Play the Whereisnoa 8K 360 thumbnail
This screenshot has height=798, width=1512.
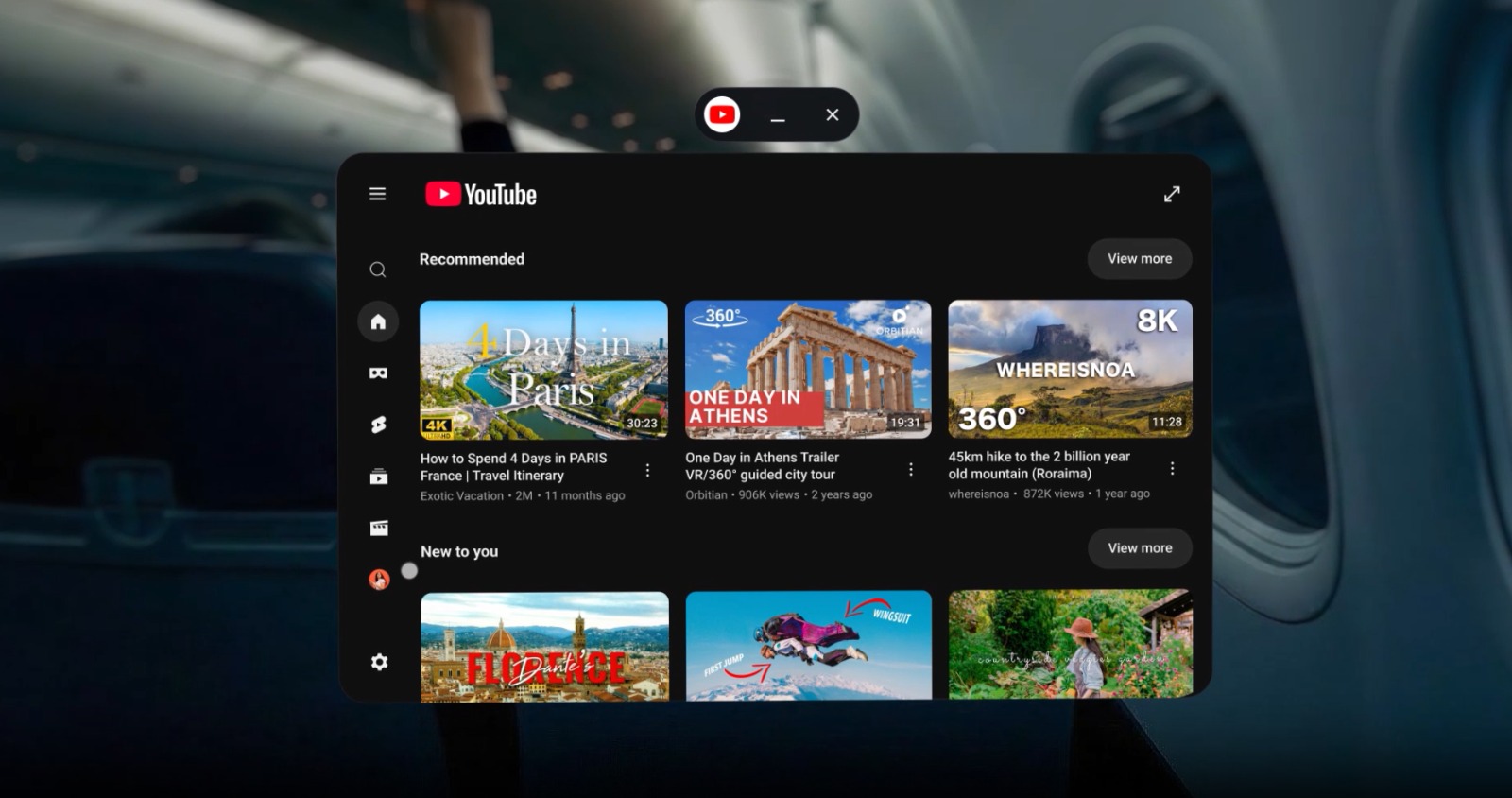click(x=1070, y=369)
